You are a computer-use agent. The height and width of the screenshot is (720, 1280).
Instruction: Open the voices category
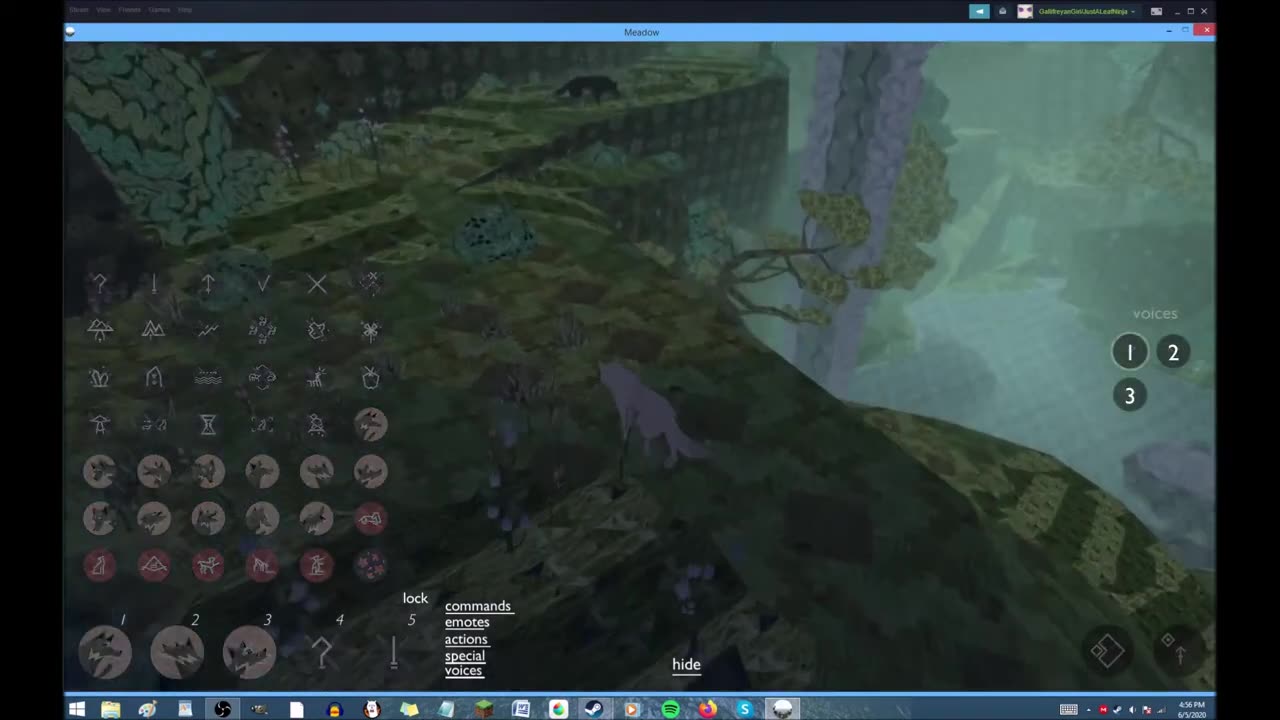click(x=464, y=670)
